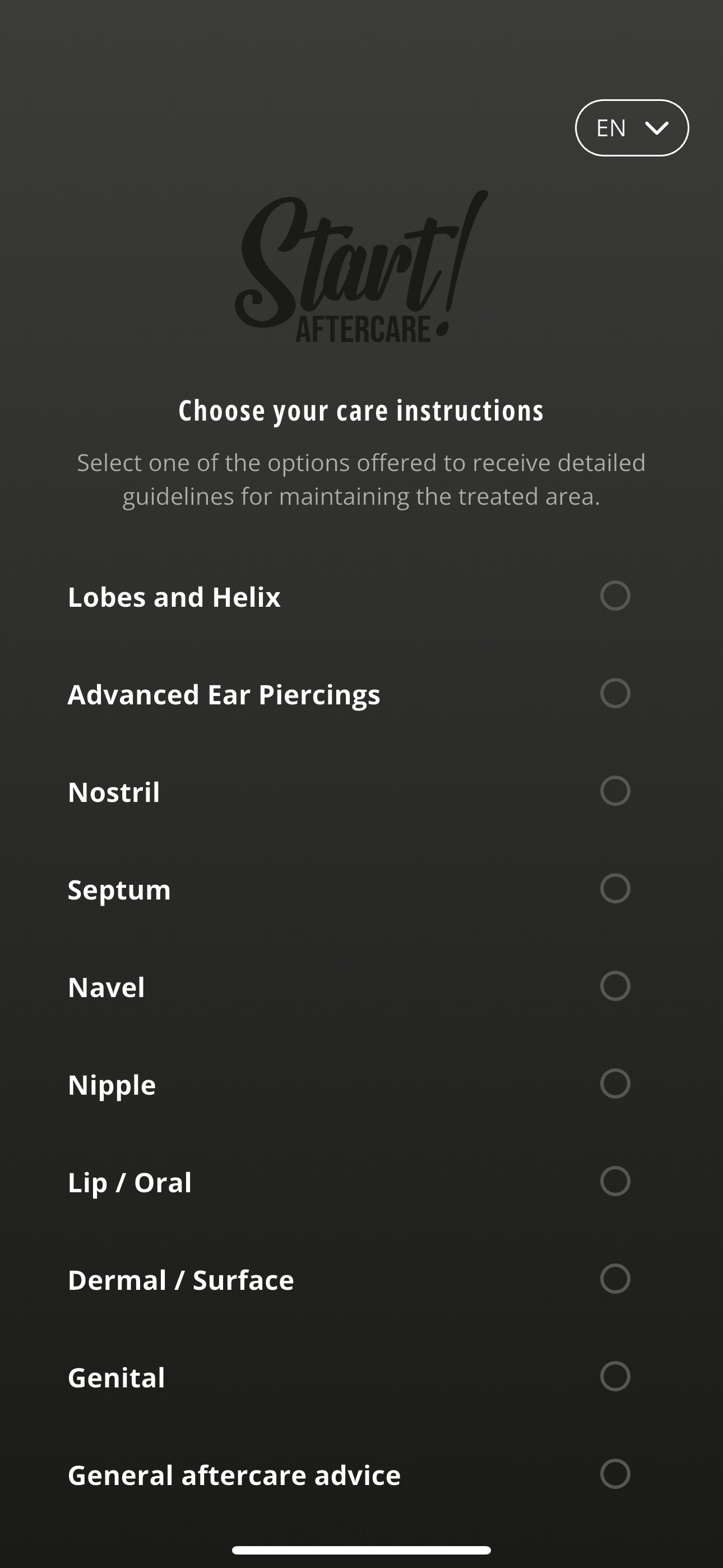Viewport: 723px width, 1568px height.
Task: Pick the Dermal / Surface radio button
Action: pyautogui.click(x=615, y=1279)
